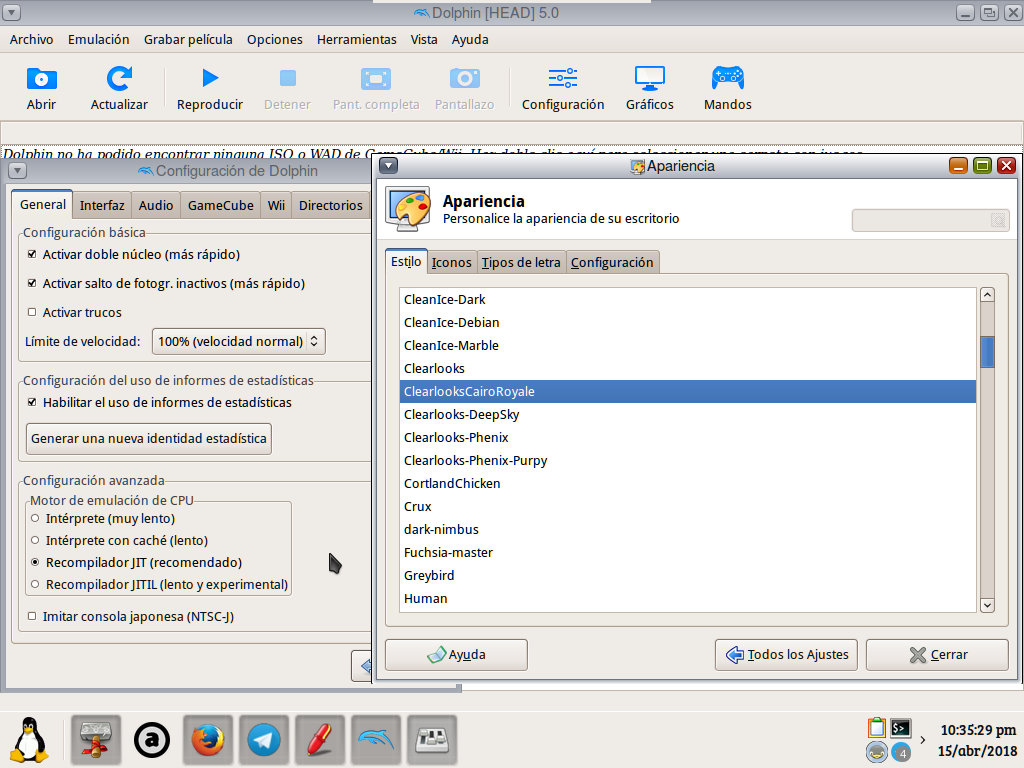Image resolution: width=1024 pixels, height=768 pixels.
Task: Click the Detener stop icon
Action: click(287, 78)
